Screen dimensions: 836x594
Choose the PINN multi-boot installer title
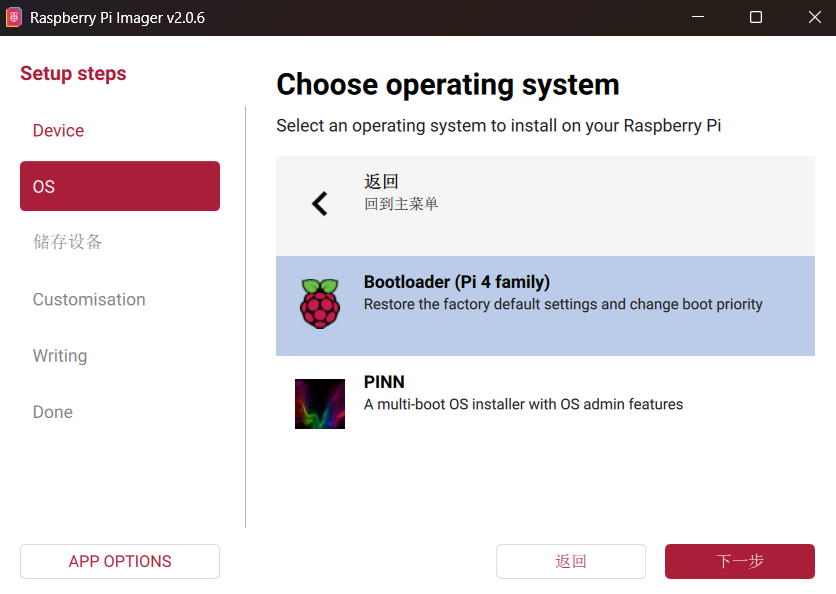point(384,382)
